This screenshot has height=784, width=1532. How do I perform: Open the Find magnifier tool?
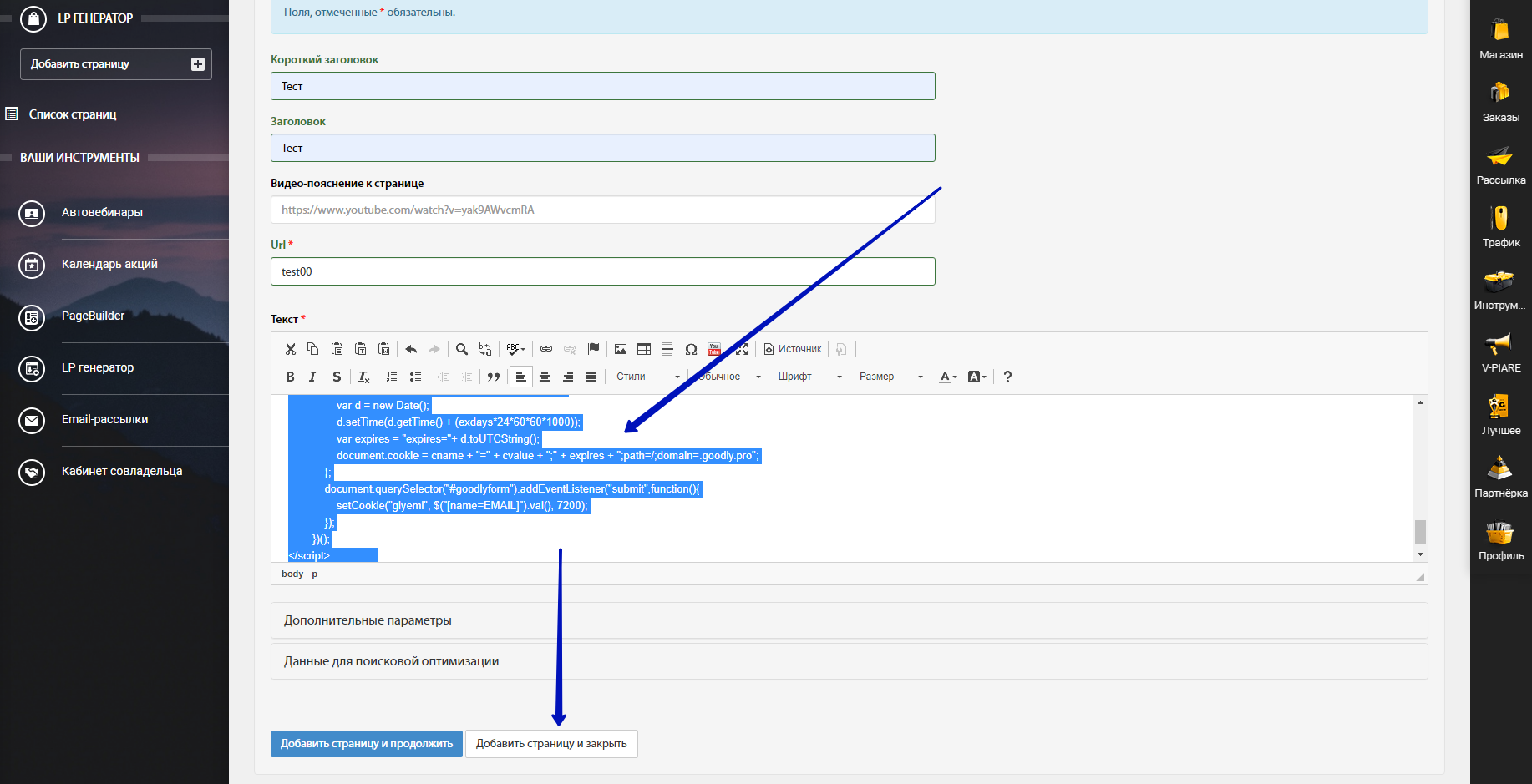click(x=462, y=349)
